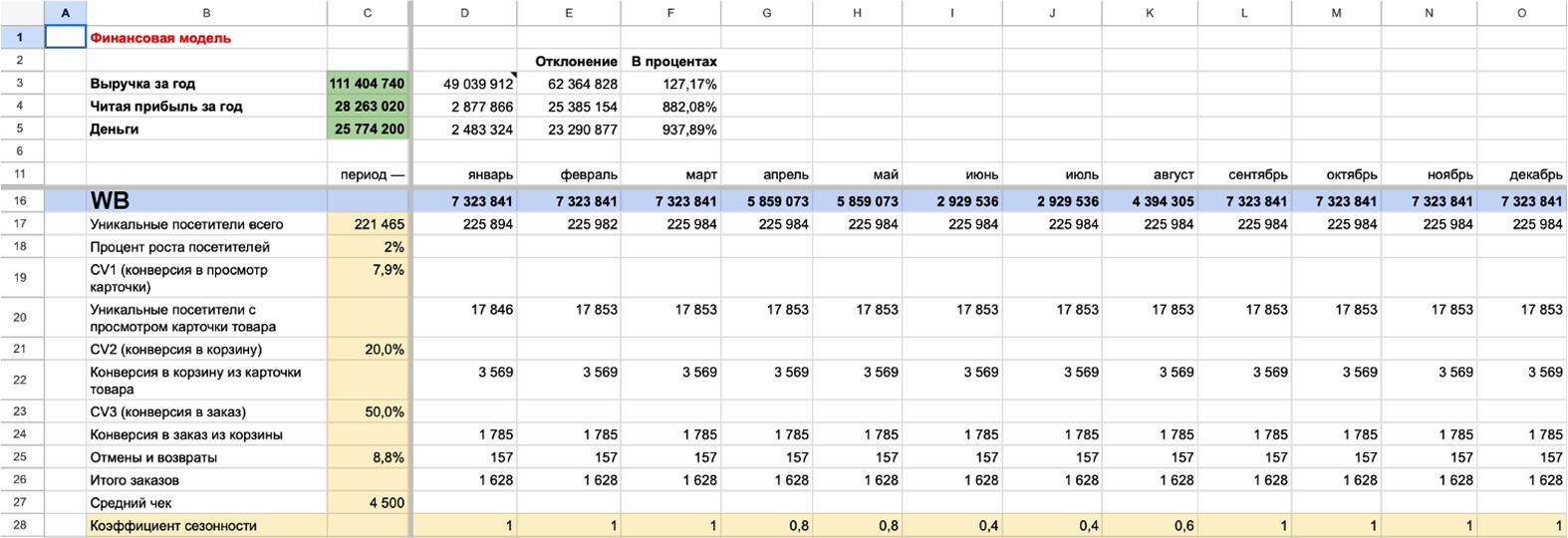Select the 'февраль' month header cell
Viewport: 1568px width, 538px height.
(569, 174)
